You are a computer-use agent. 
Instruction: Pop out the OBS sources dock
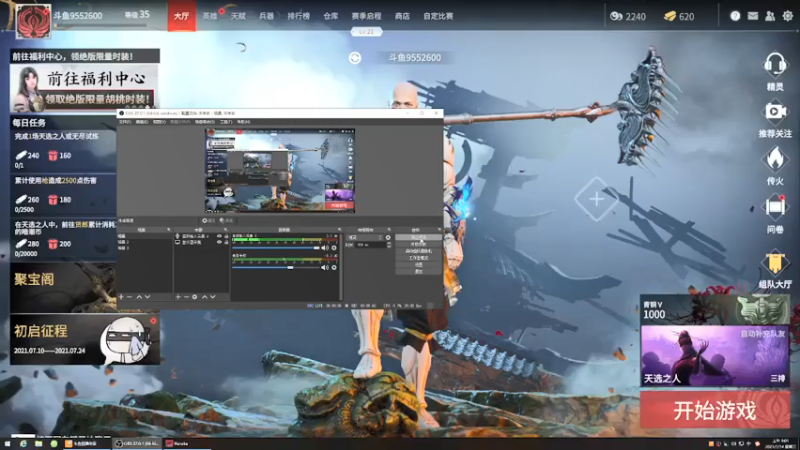226,230
